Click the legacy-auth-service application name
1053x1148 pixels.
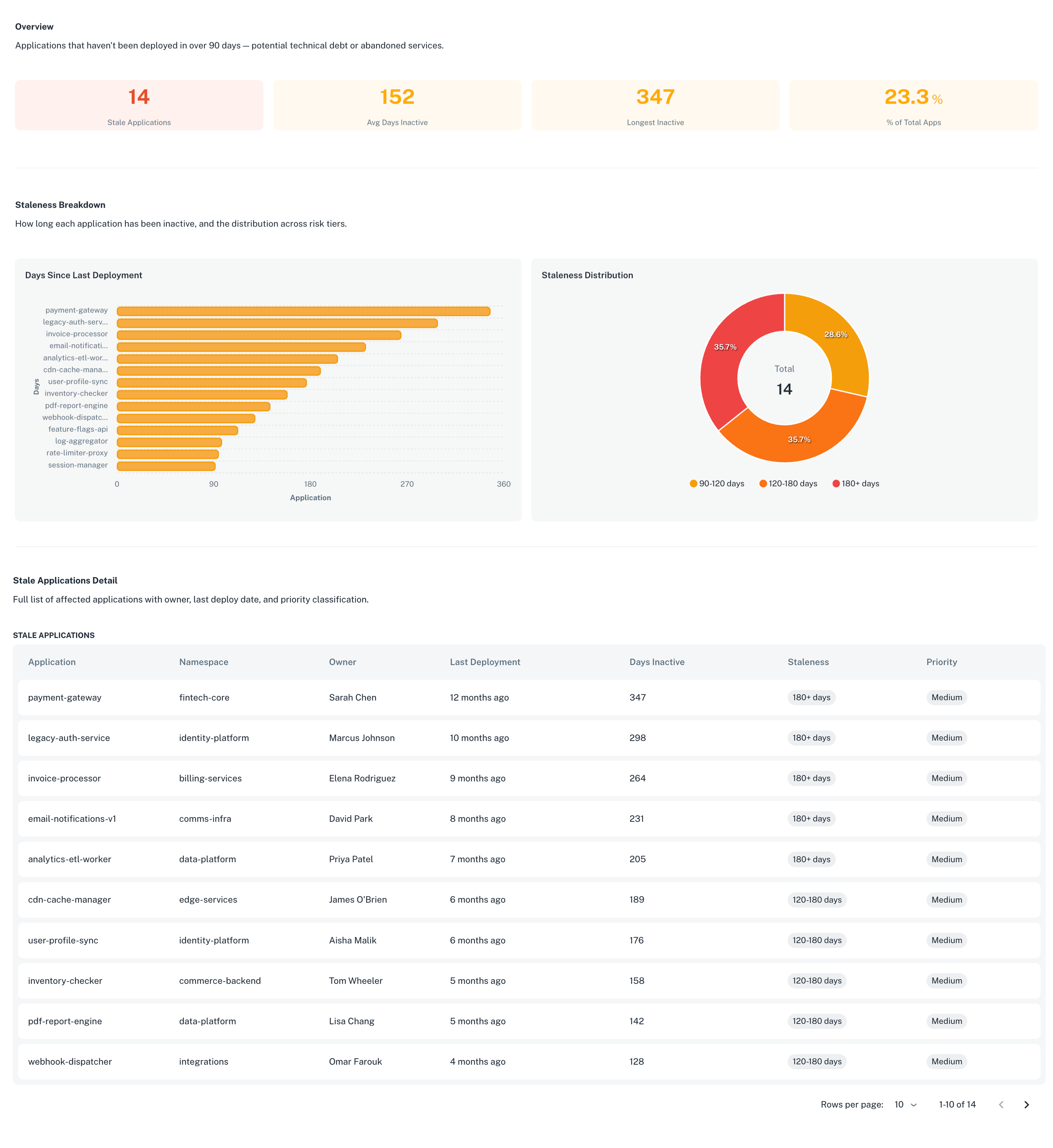[69, 738]
